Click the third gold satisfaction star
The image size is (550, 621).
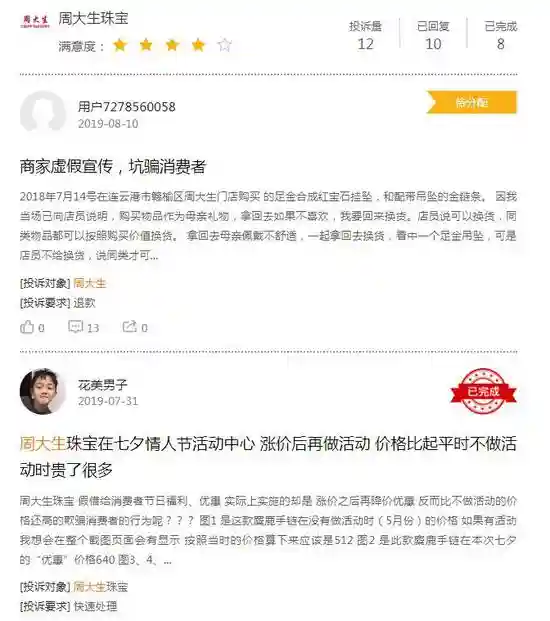(172, 45)
